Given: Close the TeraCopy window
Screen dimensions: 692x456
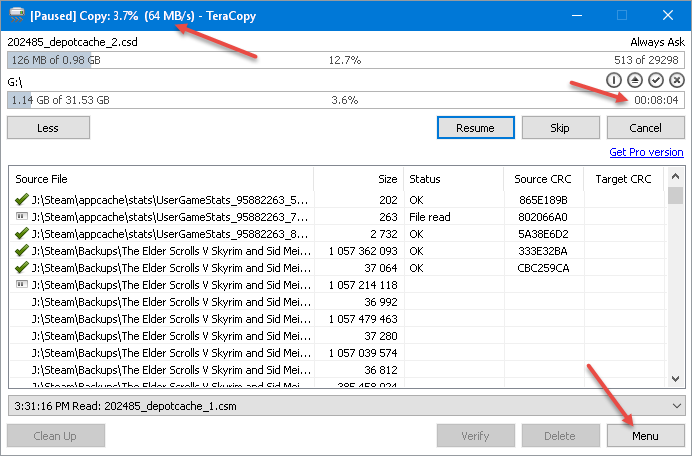Looking at the screenshot, I should click(x=668, y=15).
